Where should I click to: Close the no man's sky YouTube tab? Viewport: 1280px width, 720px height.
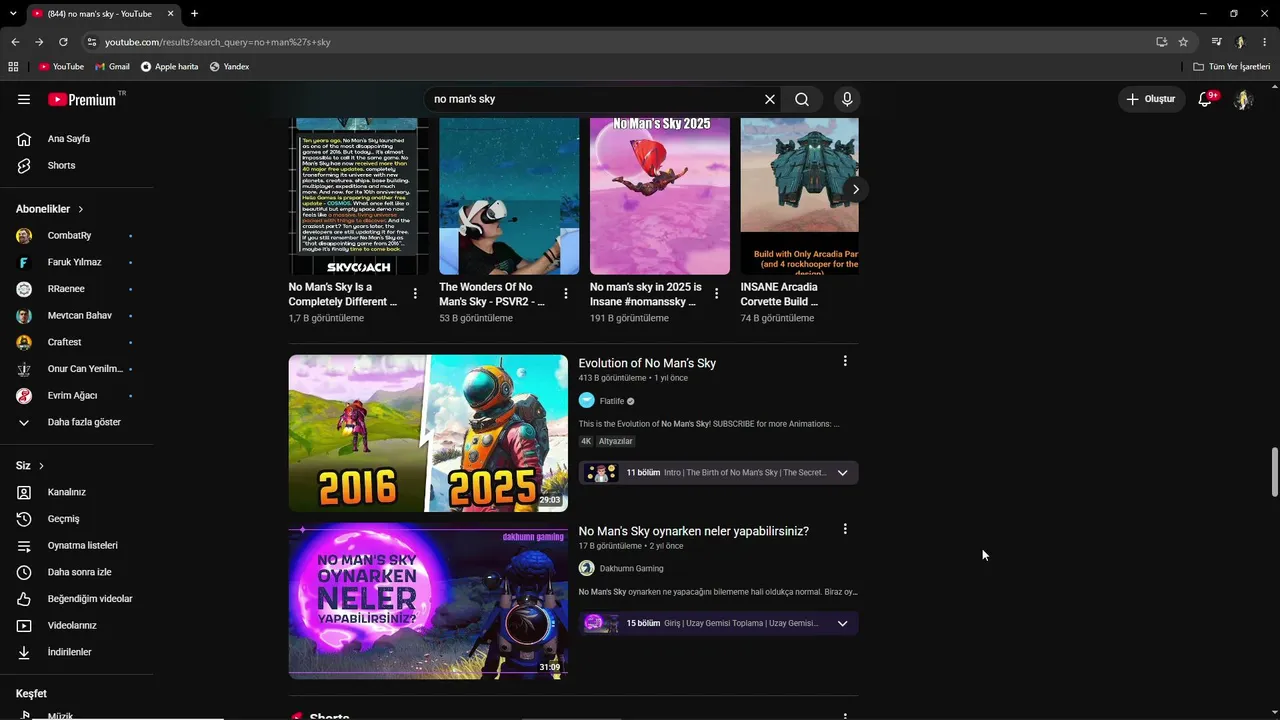[171, 14]
